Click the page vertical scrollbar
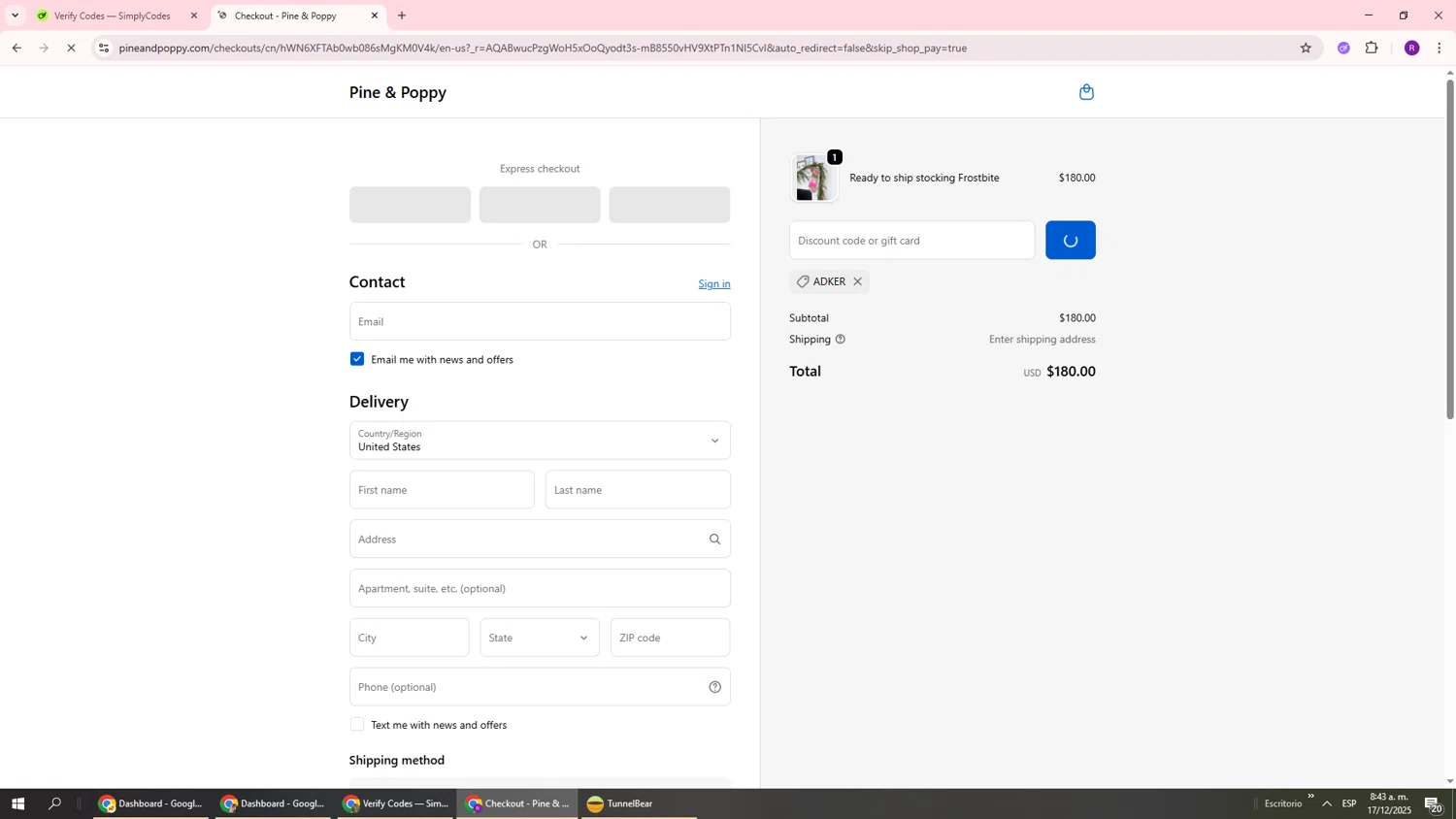This screenshot has height=819, width=1456. pyautogui.click(x=1450, y=249)
